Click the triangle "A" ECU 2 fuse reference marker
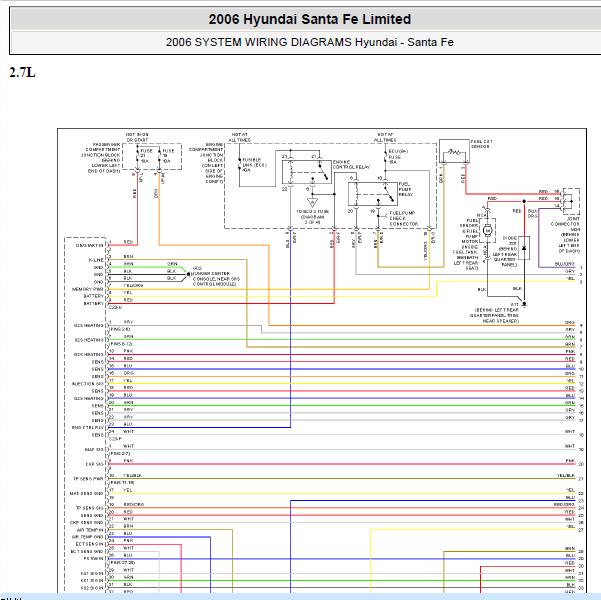Image resolution: width=601 pixels, height=600 pixels. [312, 202]
